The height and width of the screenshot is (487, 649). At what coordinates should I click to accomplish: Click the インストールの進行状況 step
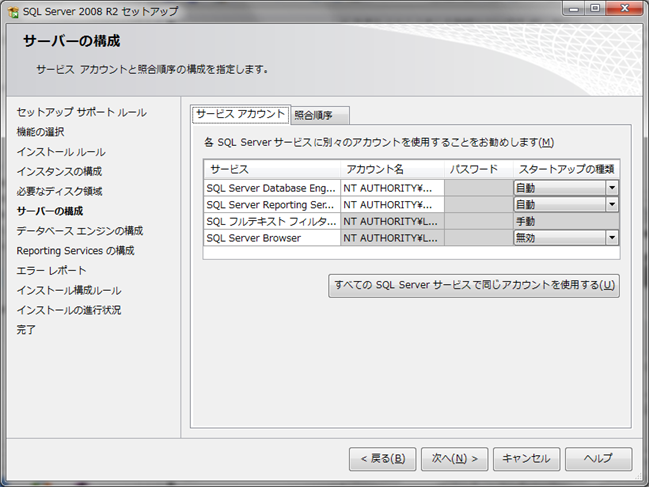(x=69, y=310)
